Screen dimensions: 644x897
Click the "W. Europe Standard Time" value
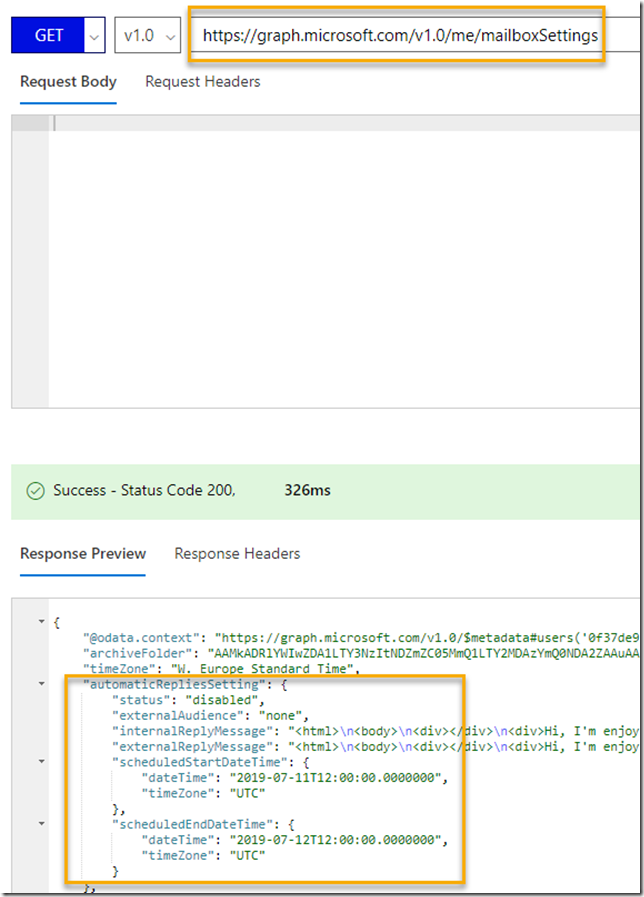[x=262, y=669]
